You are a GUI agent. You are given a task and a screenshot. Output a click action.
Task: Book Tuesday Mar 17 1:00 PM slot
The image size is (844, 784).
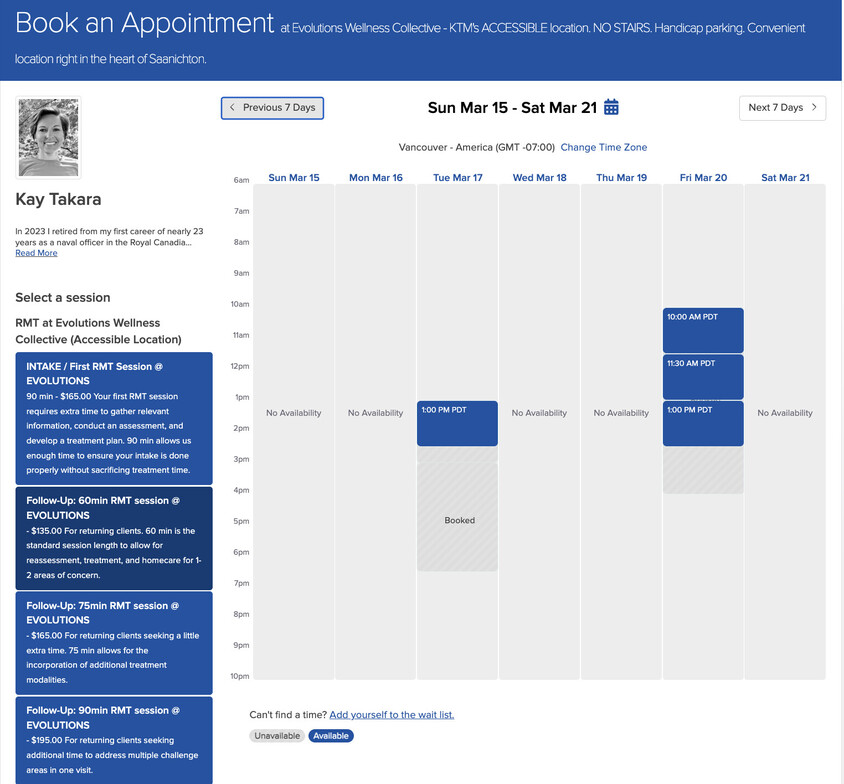coord(457,424)
